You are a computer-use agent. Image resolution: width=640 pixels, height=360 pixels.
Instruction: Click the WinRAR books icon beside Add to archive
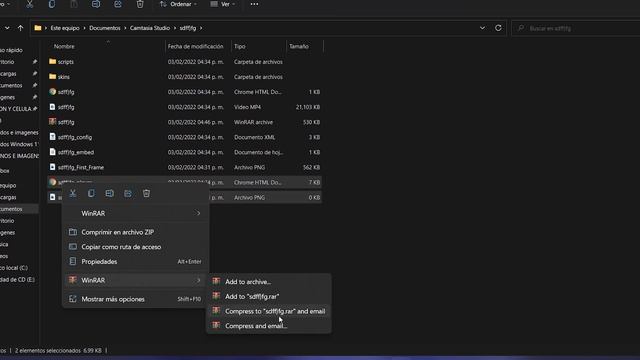click(x=216, y=281)
